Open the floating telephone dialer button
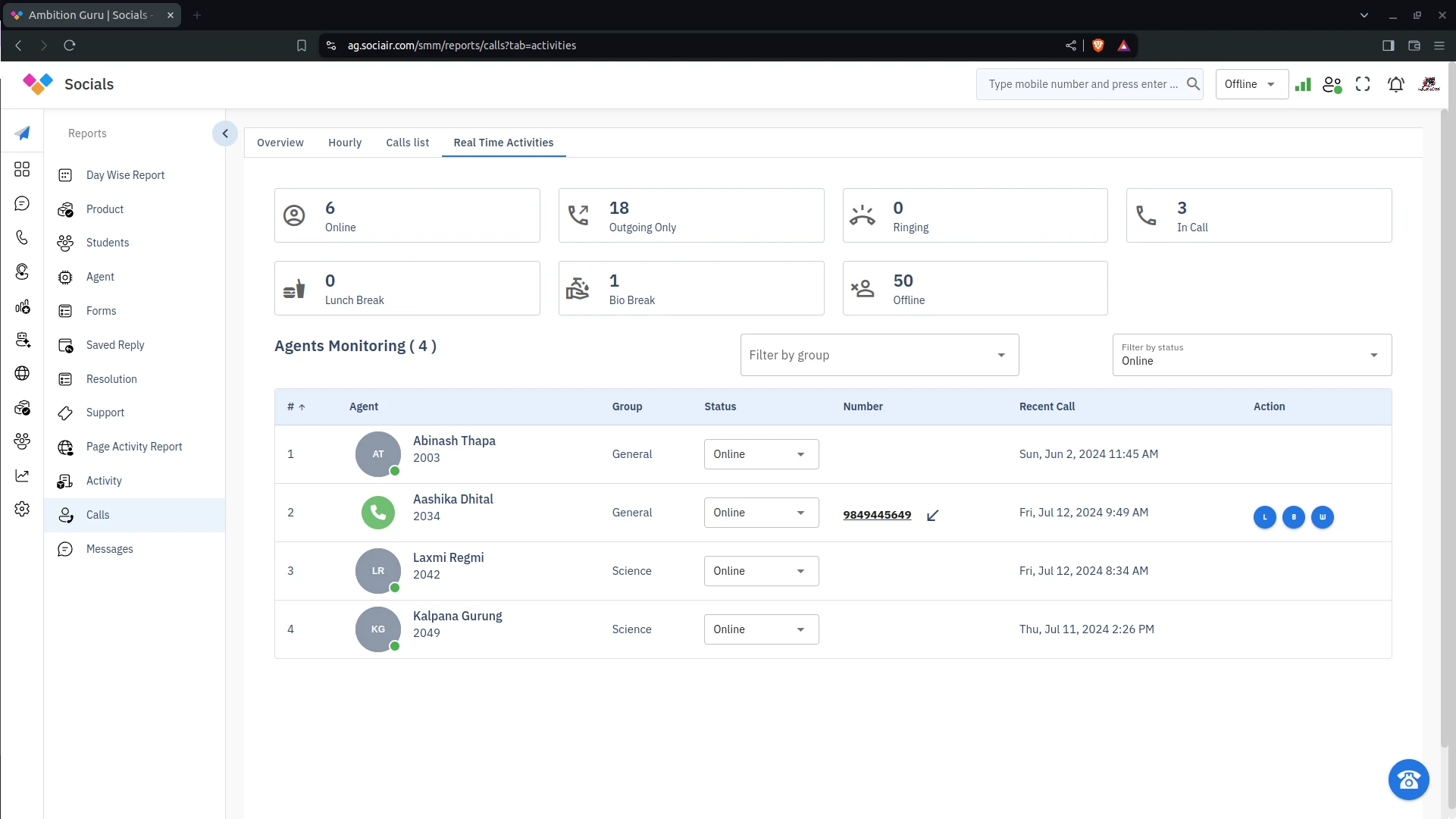This screenshot has height=819, width=1456. point(1408,779)
